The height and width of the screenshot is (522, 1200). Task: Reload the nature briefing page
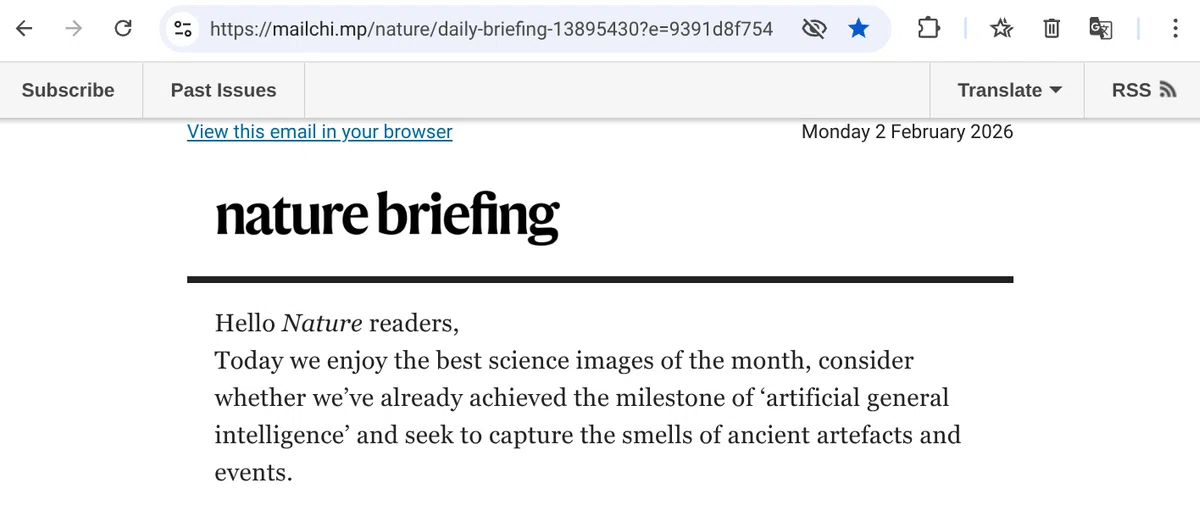pos(123,29)
